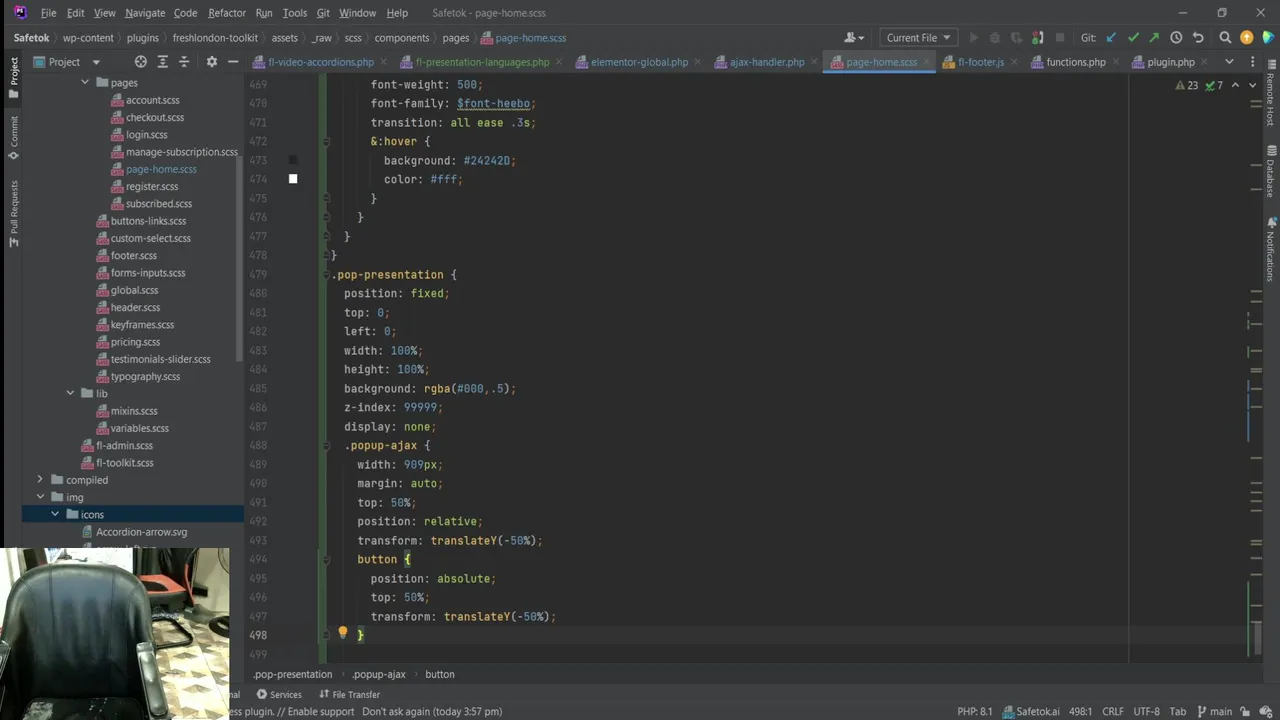Viewport: 1280px width, 720px height.
Task: Click 'Don't ask again' notification link
Action: click(x=432, y=711)
